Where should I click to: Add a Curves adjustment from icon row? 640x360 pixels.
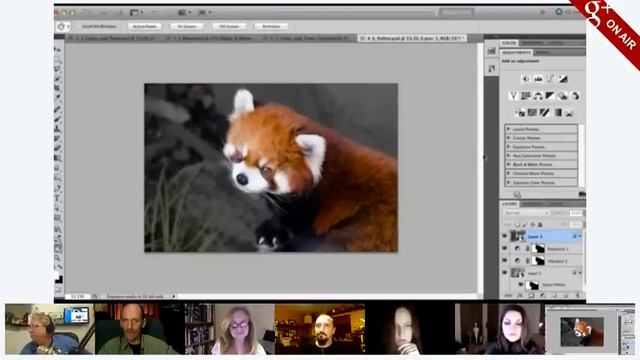[550, 79]
